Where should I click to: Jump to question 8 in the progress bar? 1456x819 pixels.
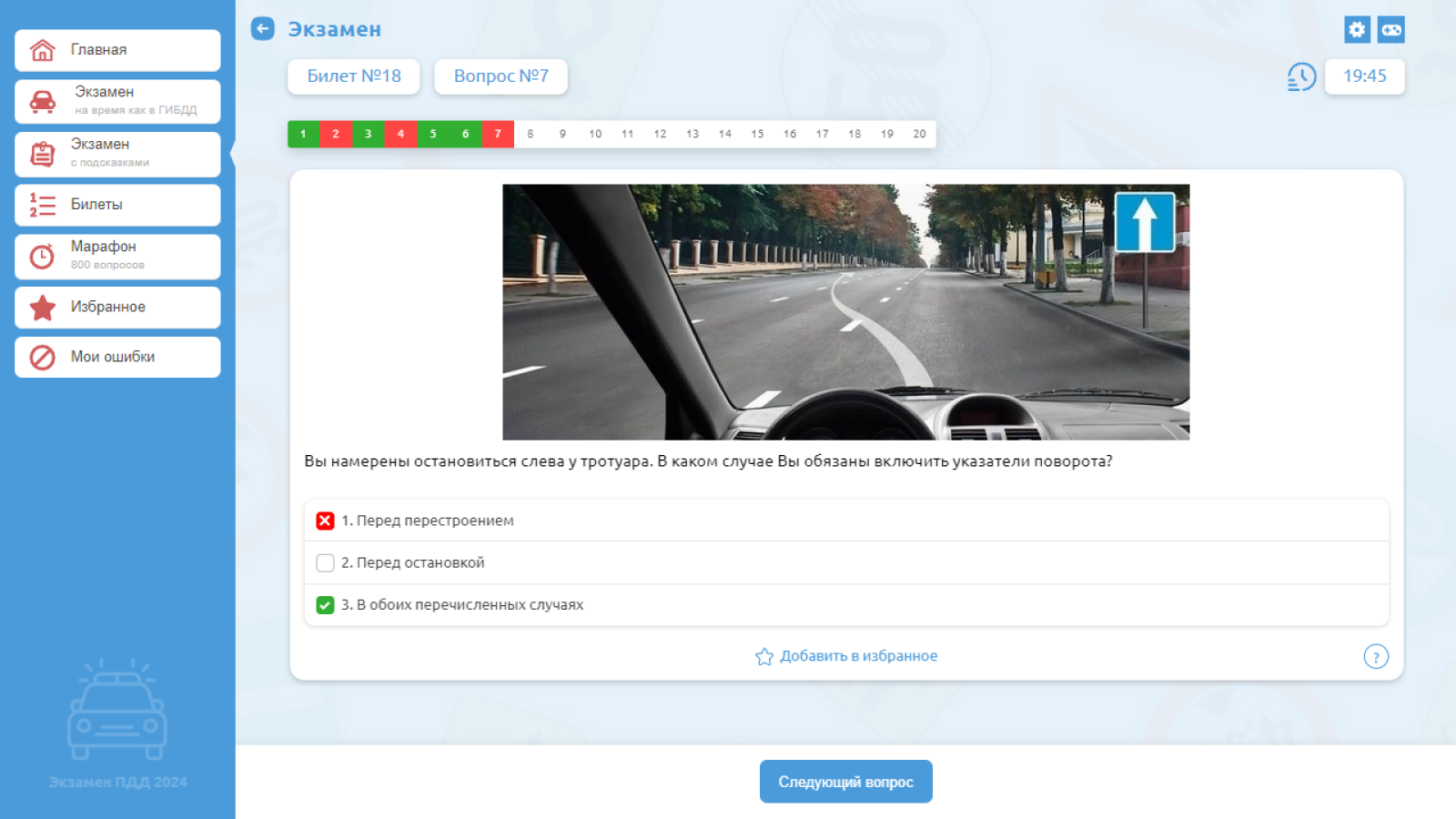(x=530, y=134)
